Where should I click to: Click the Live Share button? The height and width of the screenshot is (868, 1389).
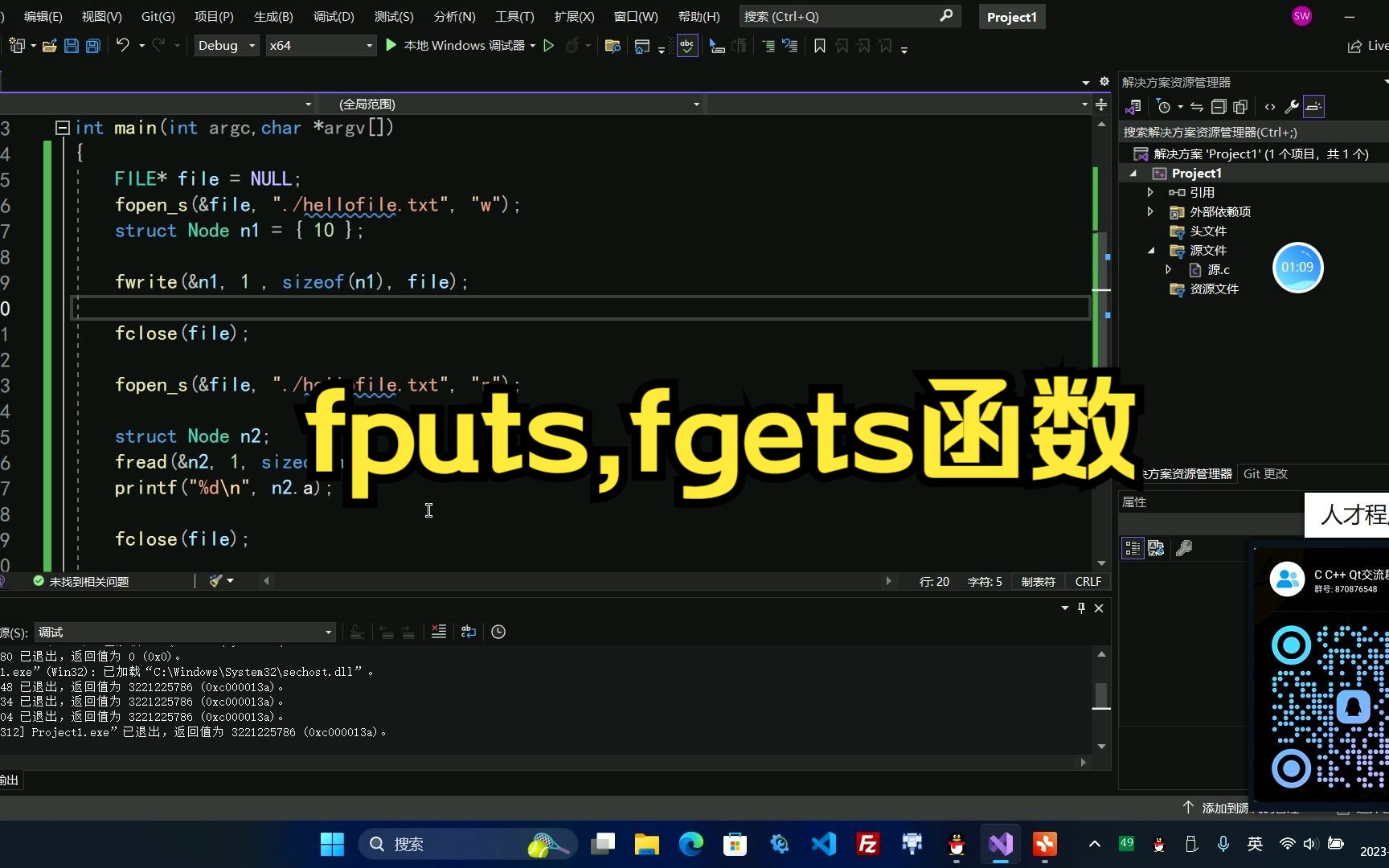point(1369,46)
